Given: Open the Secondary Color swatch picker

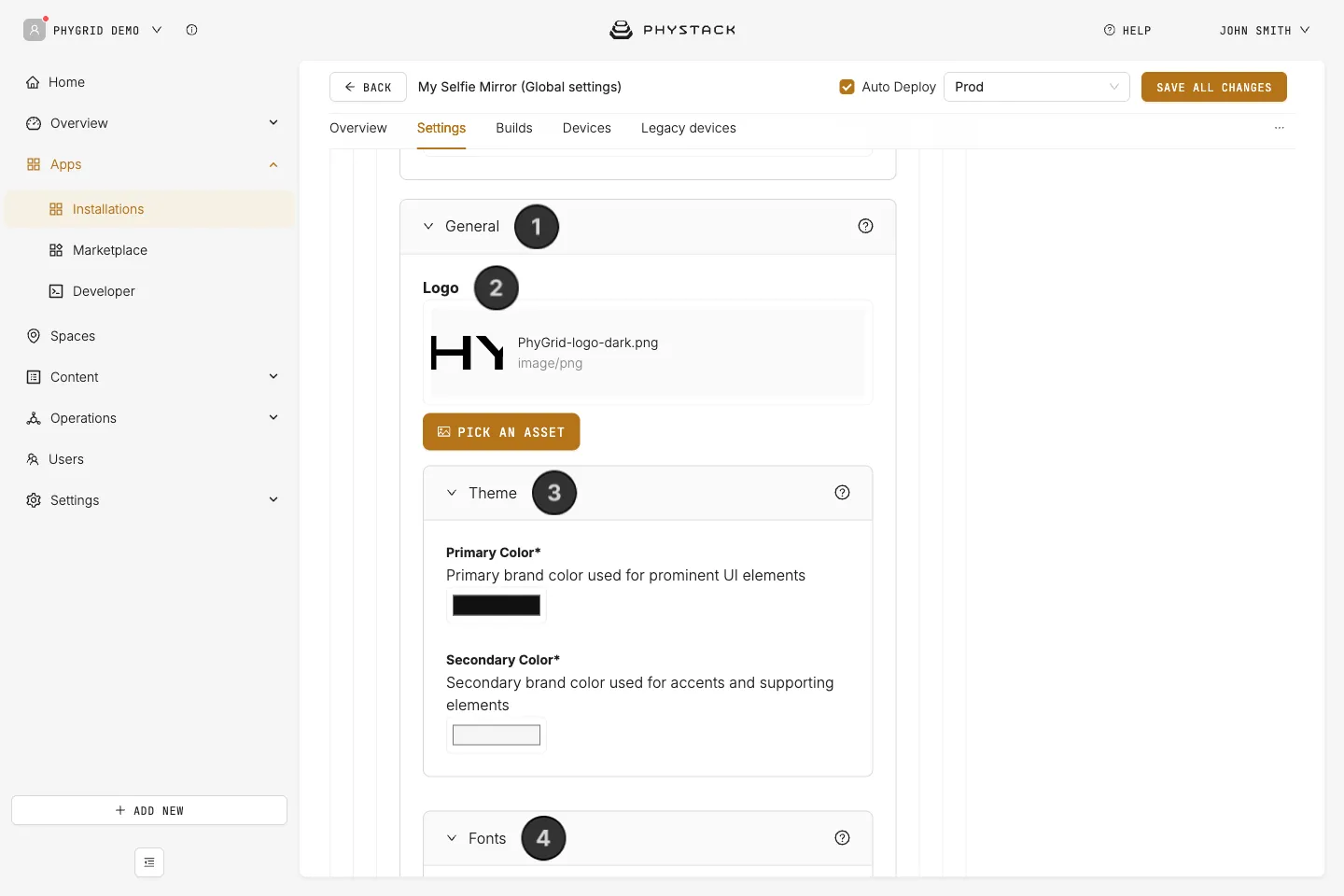Looking at the screenshot, I should click(x=497, y=735).
